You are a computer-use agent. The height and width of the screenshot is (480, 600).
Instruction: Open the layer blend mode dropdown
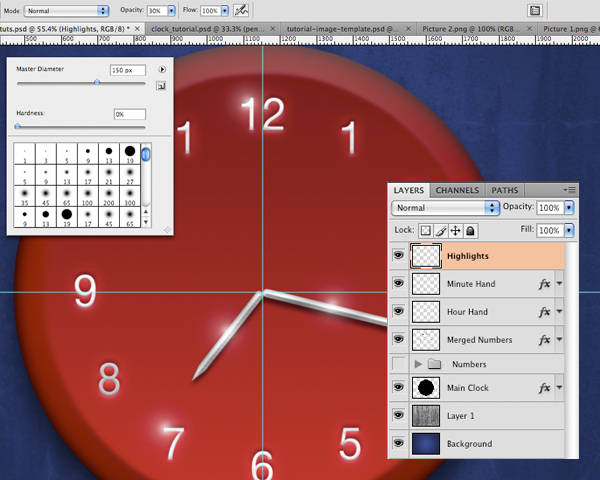[x=445, y=208]
